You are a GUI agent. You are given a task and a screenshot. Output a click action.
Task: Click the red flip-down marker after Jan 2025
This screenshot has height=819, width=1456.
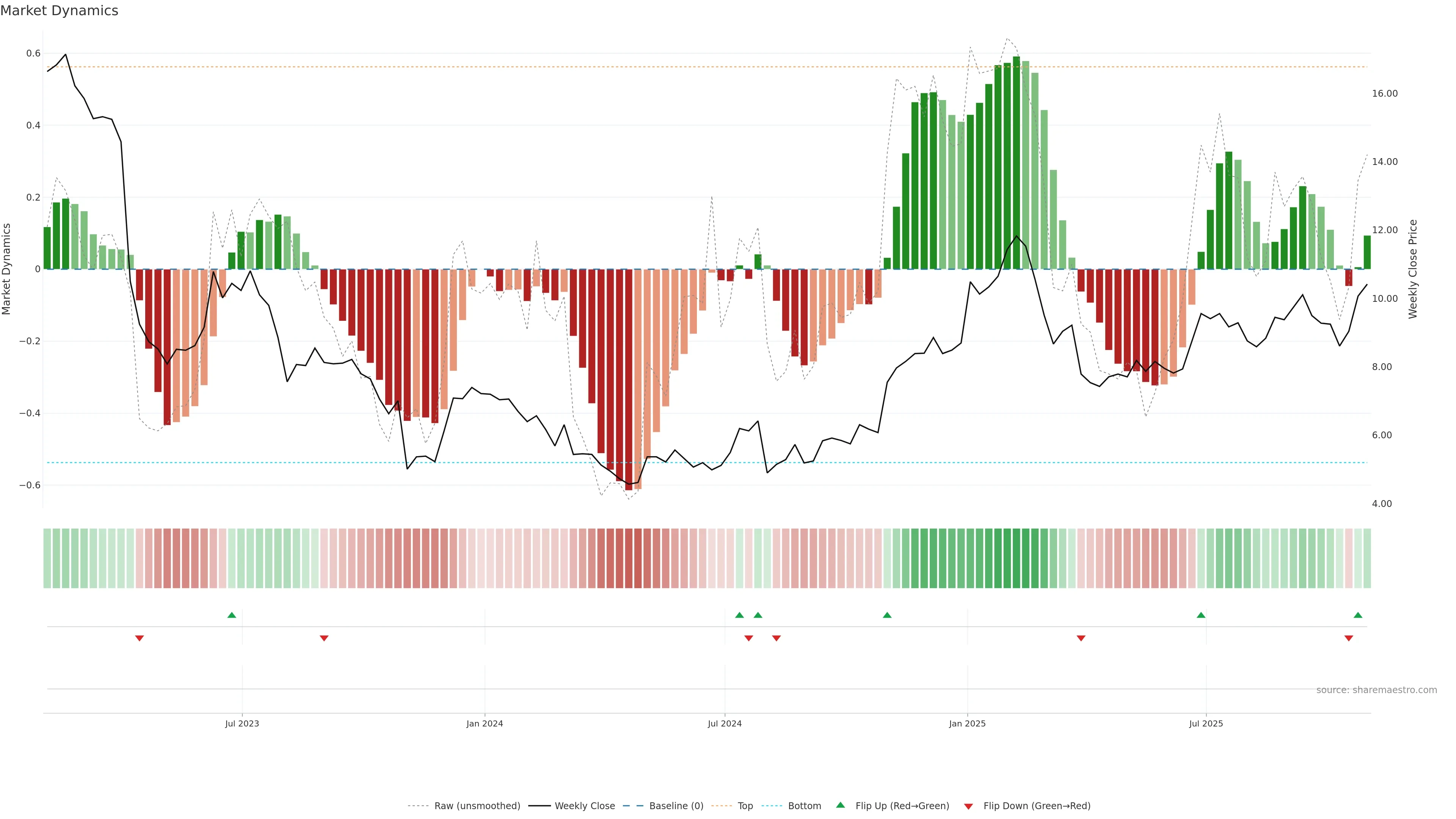(x=1081, y=638)
